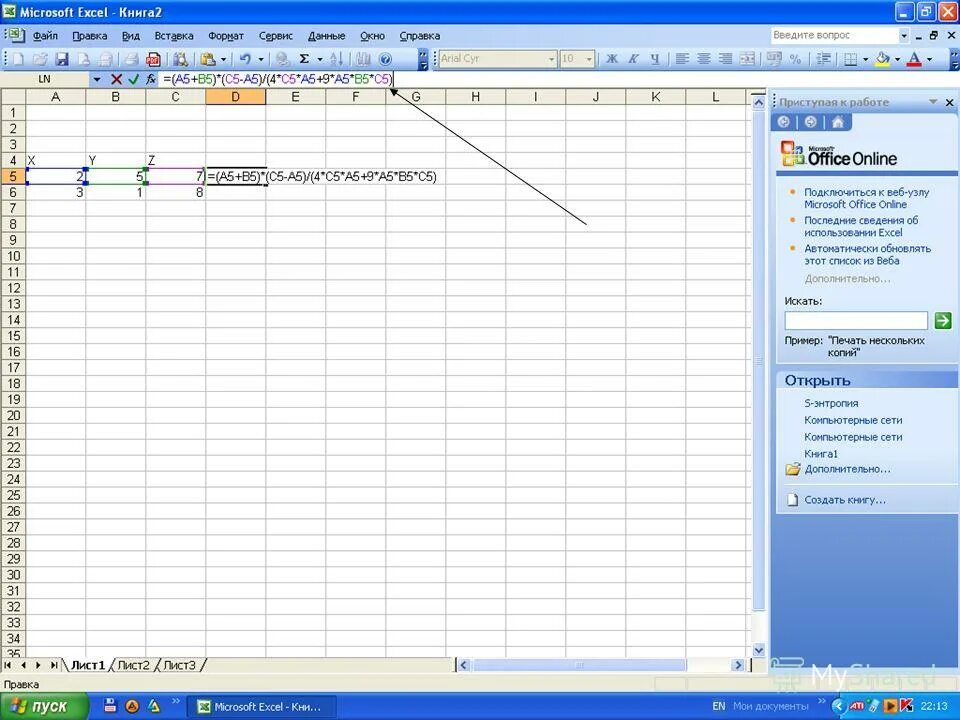Open the Arial Cyr font dropdown
960x720 pixels.
[552, 59]
